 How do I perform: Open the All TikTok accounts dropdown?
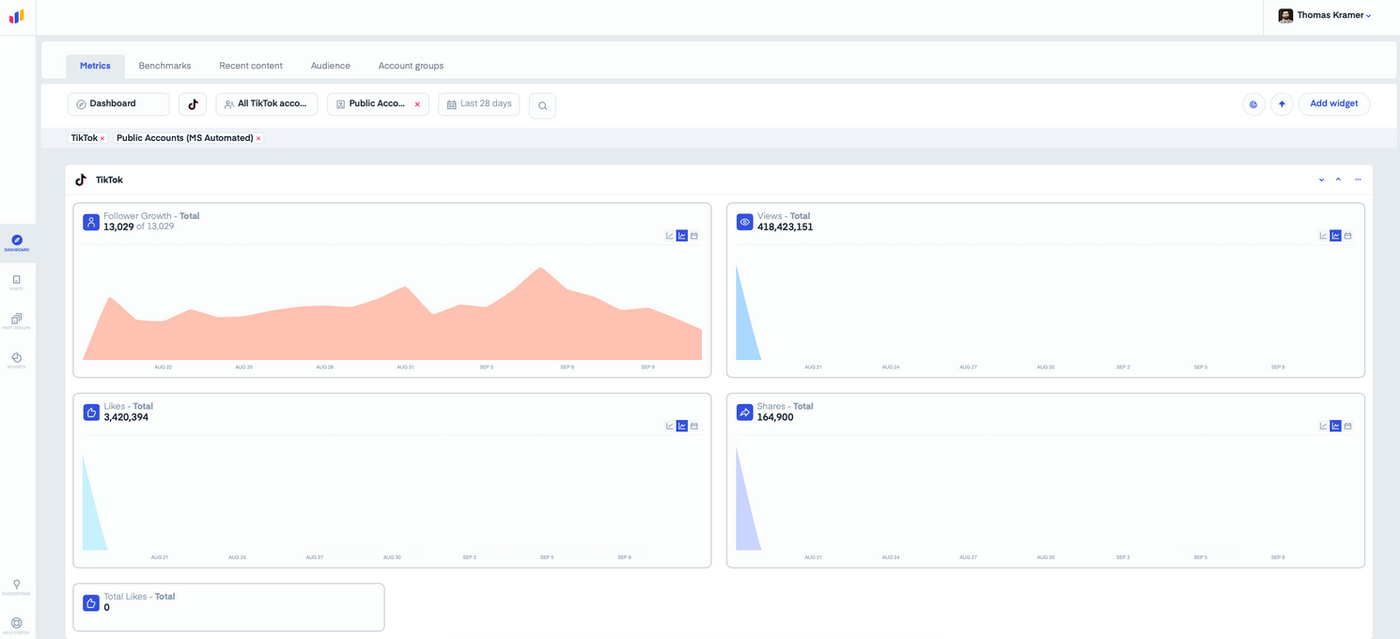coord(267,104)
